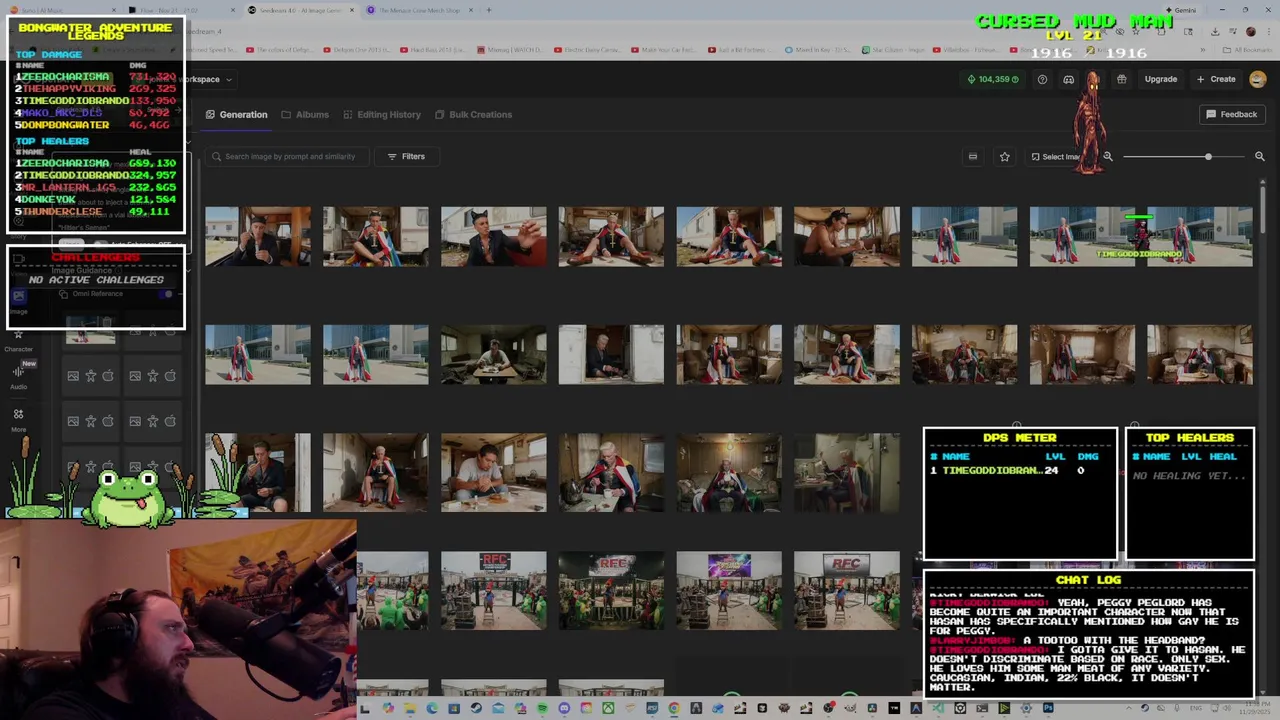Open the thumbnail of man beside white door
This screenshot has height=720, width=1280.
pyautogui.click(x=611, y=354)
